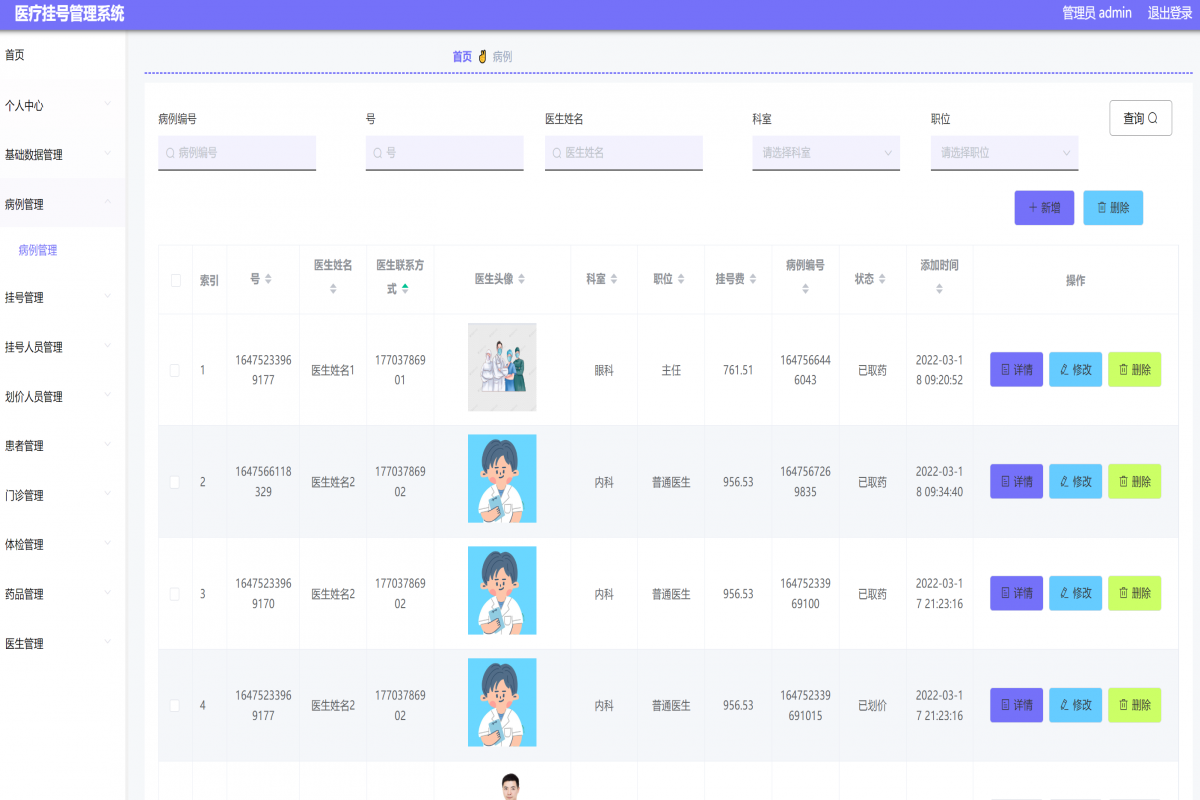1200x800 pixels.
Task: Click the pointing-hand icon in the breadcrumb
Action: [482, 57]
